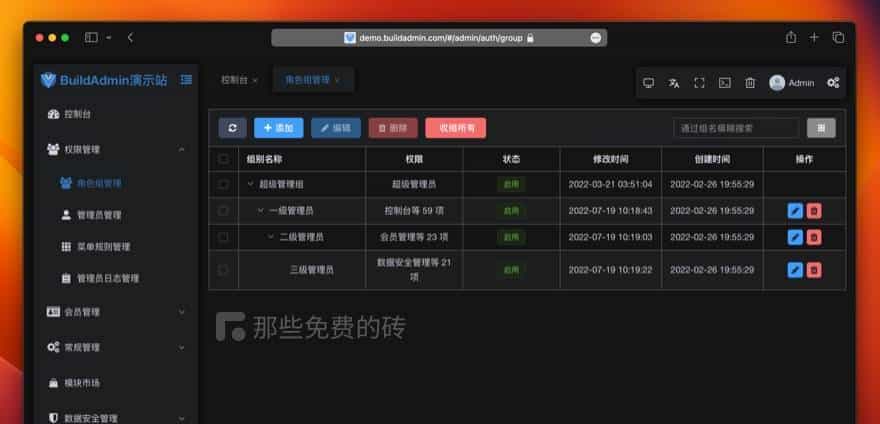Focus the group name search field
This screenshot has width=880, height=424.
coord(736,128)
